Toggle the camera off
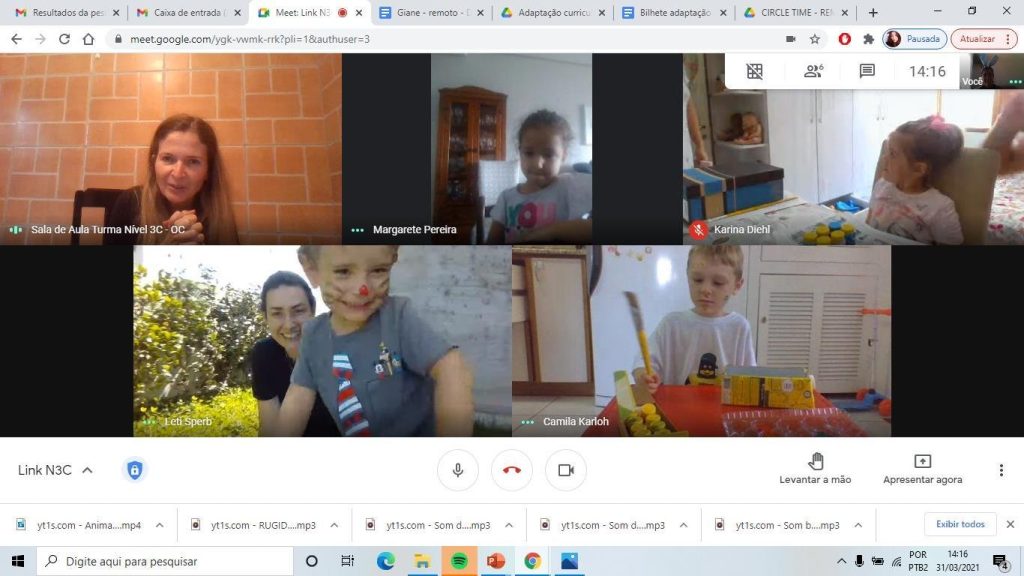 (x=566, y=470)
